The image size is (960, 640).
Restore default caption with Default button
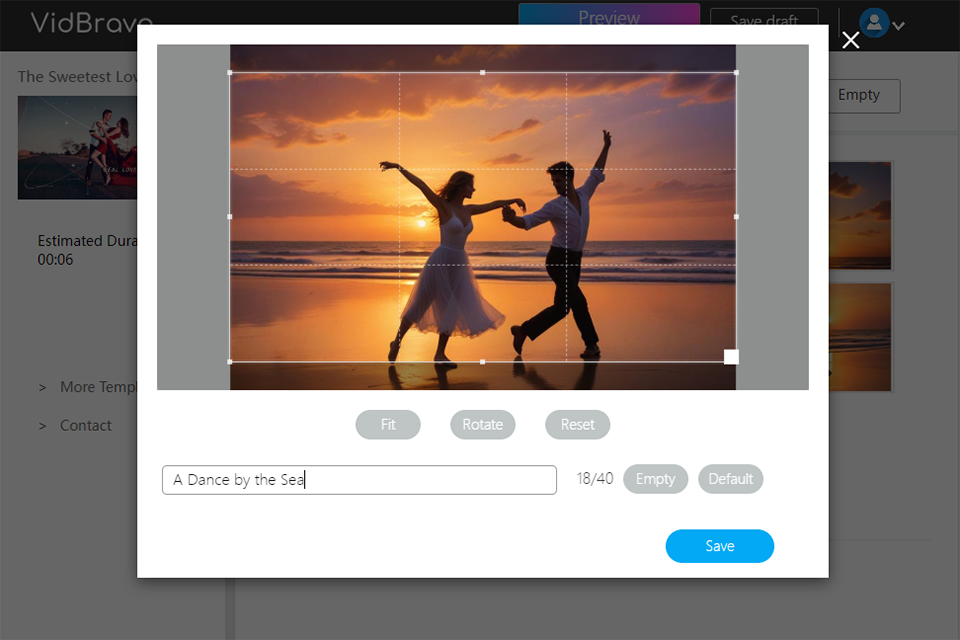click(x=730, y=479)
